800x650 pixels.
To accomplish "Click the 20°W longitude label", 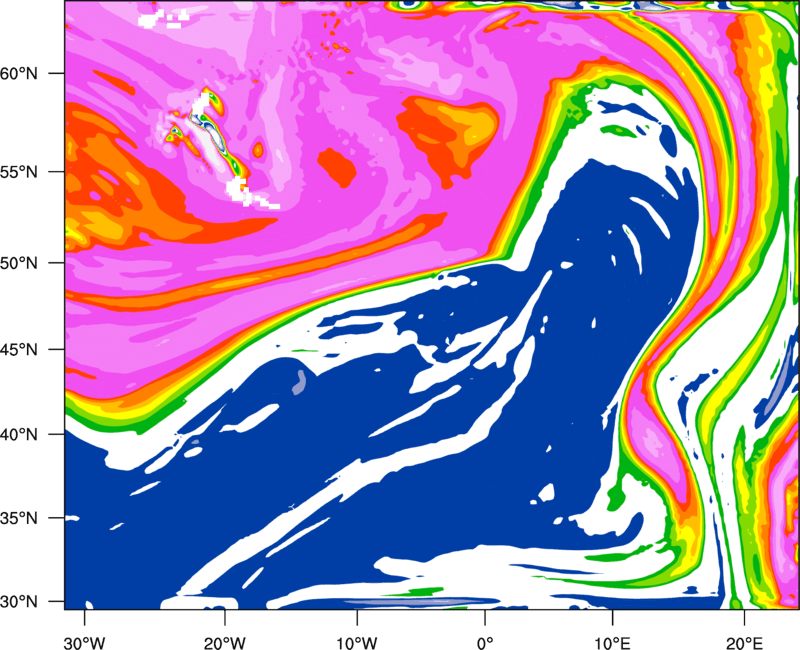I will [225, 643].
